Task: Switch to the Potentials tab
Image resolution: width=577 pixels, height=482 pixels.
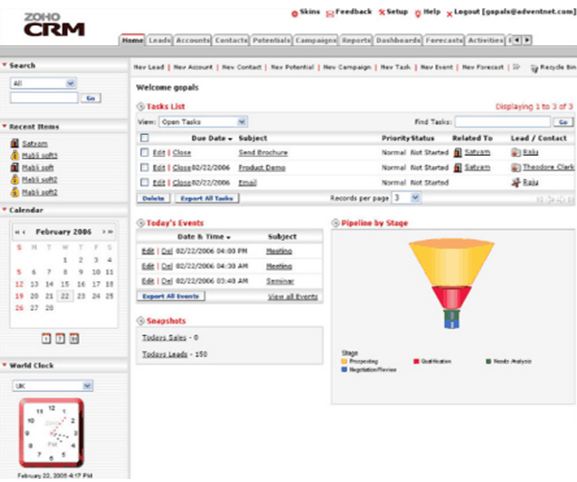Action: [x=272, y=40]
